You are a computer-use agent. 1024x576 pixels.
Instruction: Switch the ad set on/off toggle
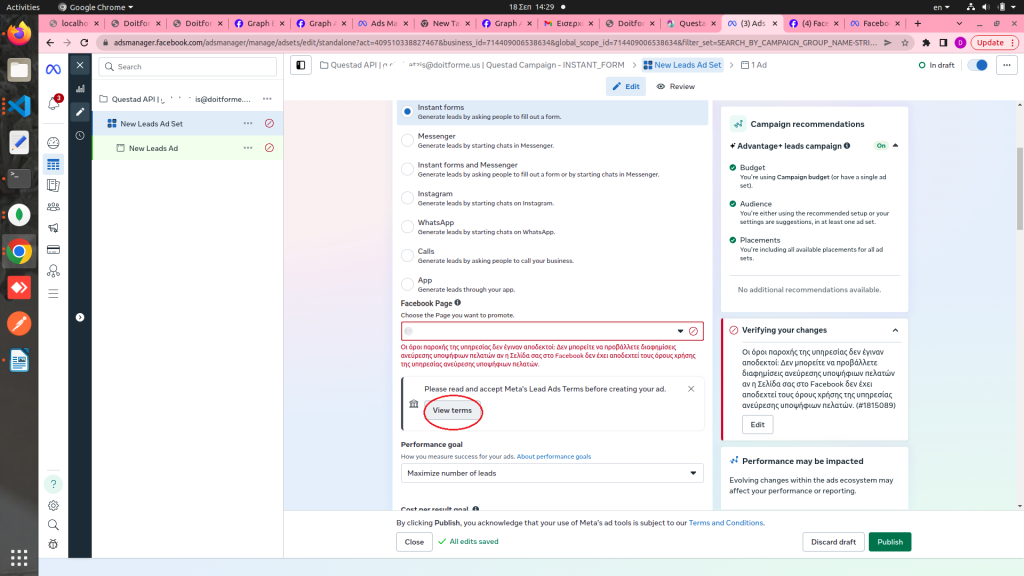[977, 65]
